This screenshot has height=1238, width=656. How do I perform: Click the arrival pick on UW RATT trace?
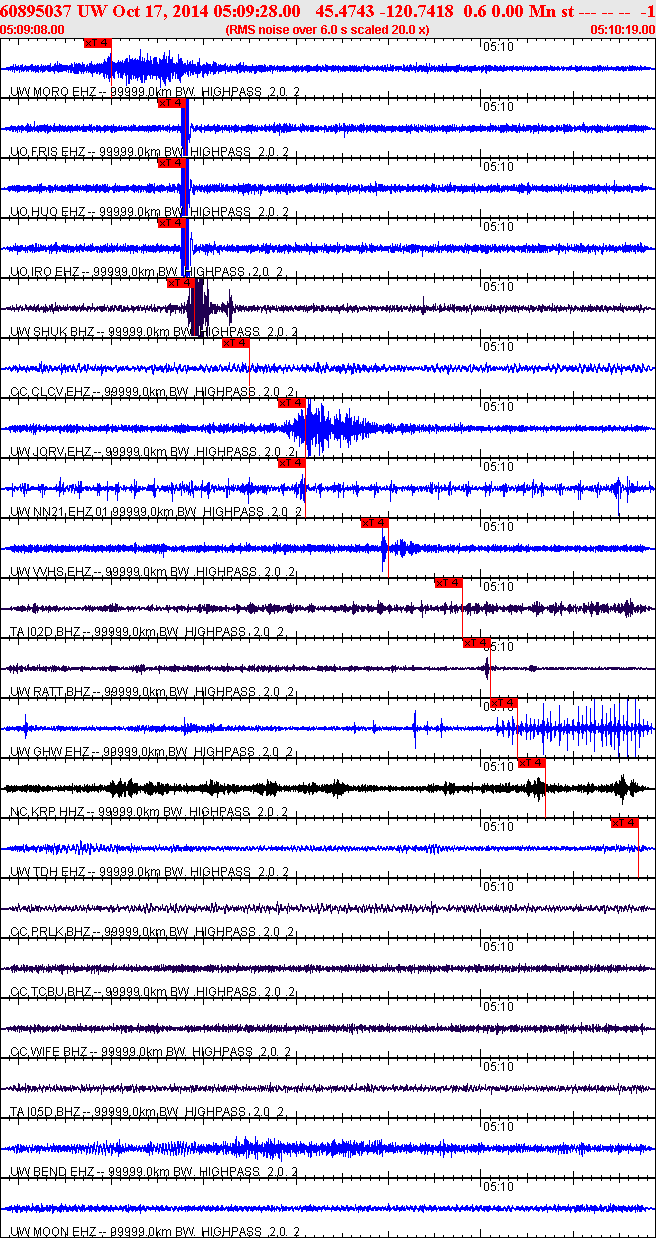(x=476, y=642)
